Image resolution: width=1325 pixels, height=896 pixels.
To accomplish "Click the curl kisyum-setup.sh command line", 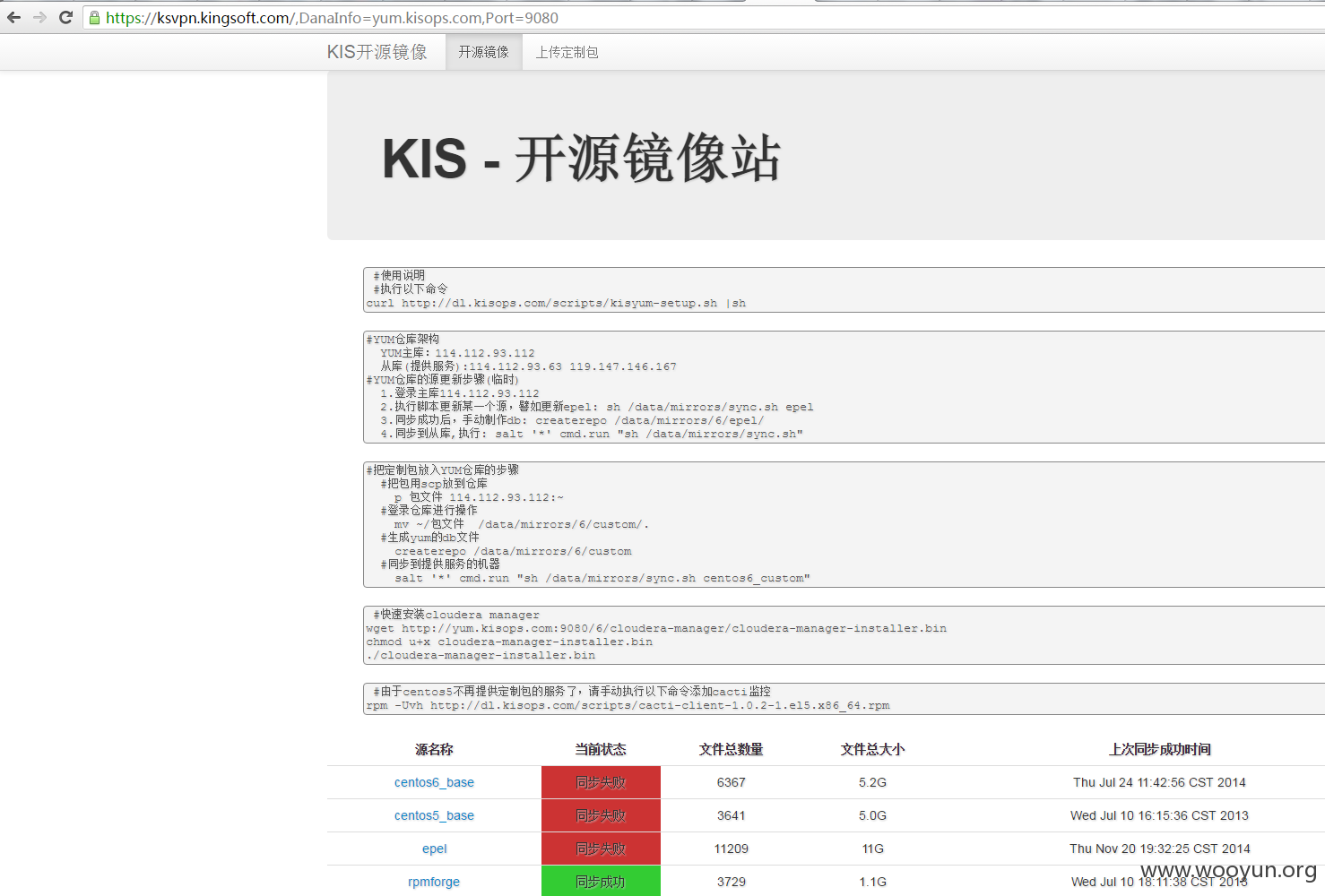I will click(556, 303).
